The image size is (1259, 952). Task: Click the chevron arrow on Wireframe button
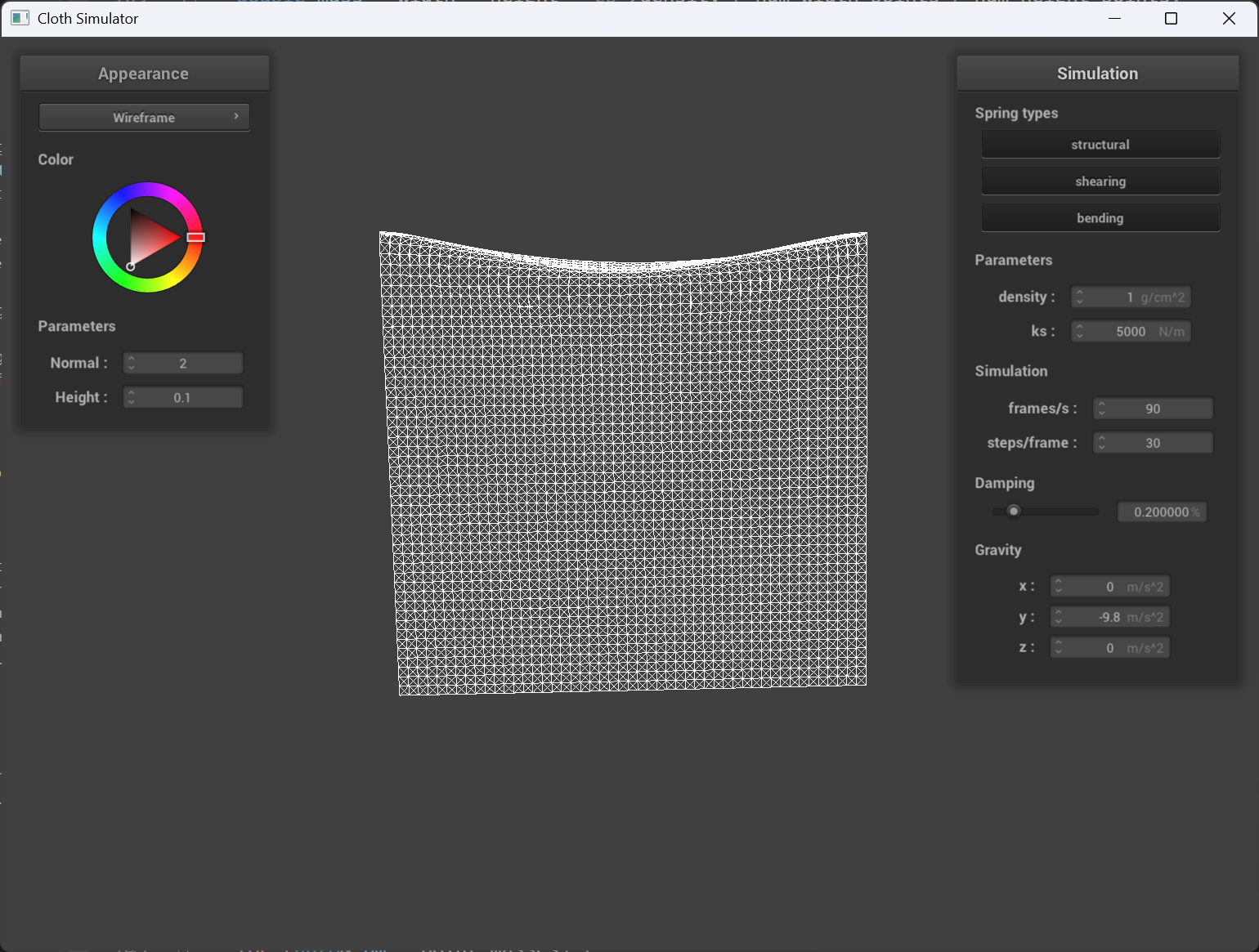(236, 116)
